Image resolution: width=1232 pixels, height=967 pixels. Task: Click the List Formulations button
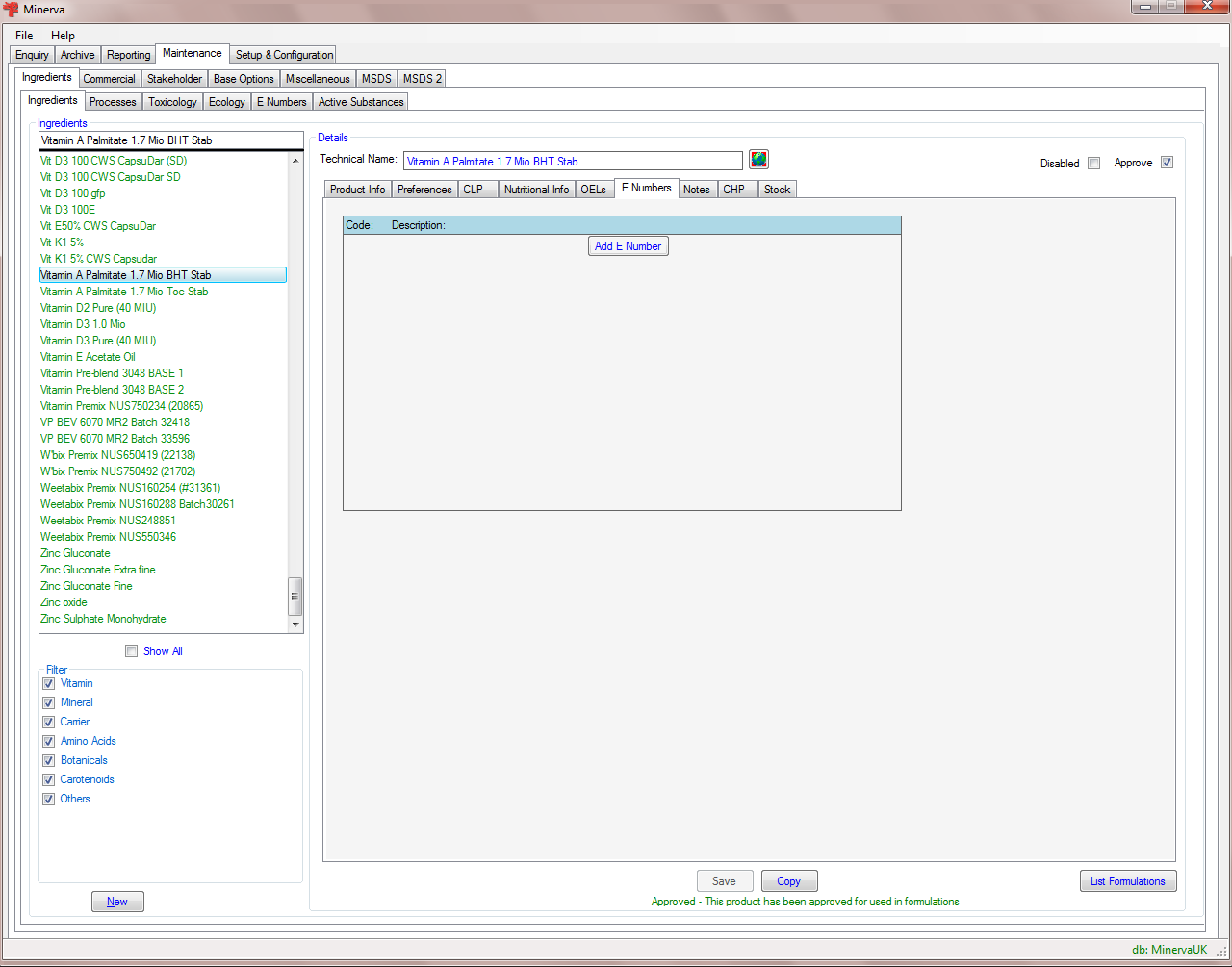pyautogui.click(x=1128, y=881)
